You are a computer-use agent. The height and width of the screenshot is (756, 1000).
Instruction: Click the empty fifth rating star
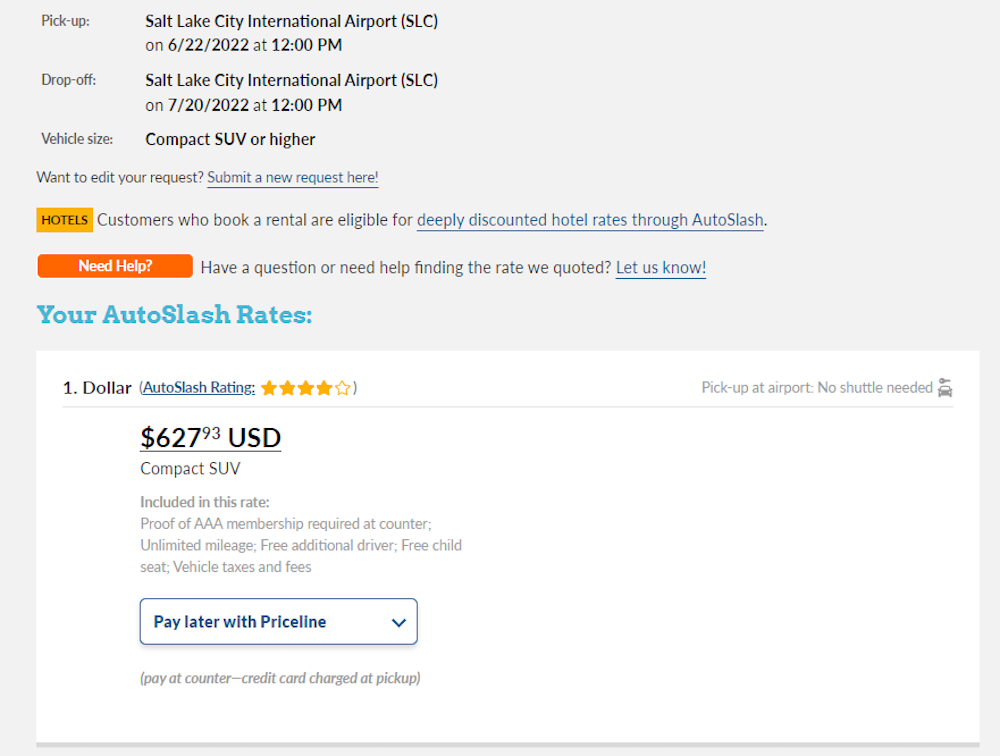coord(343,388)
